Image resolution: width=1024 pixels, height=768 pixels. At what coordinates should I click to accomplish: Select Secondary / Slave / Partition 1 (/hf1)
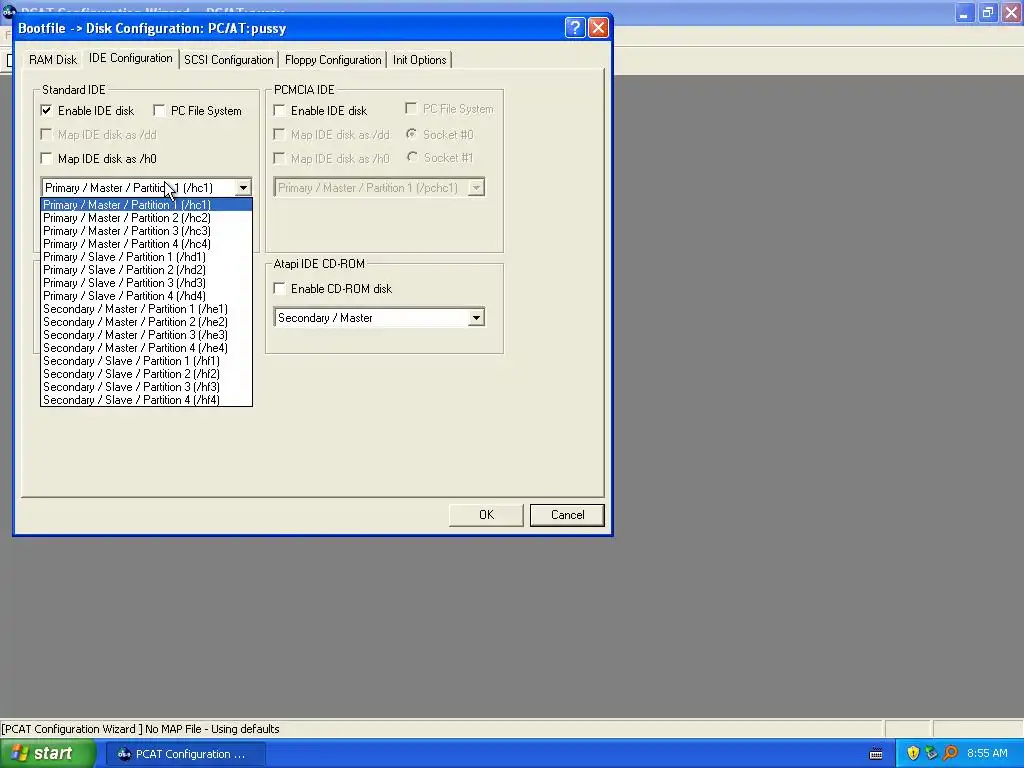click(x=146, y=361)
